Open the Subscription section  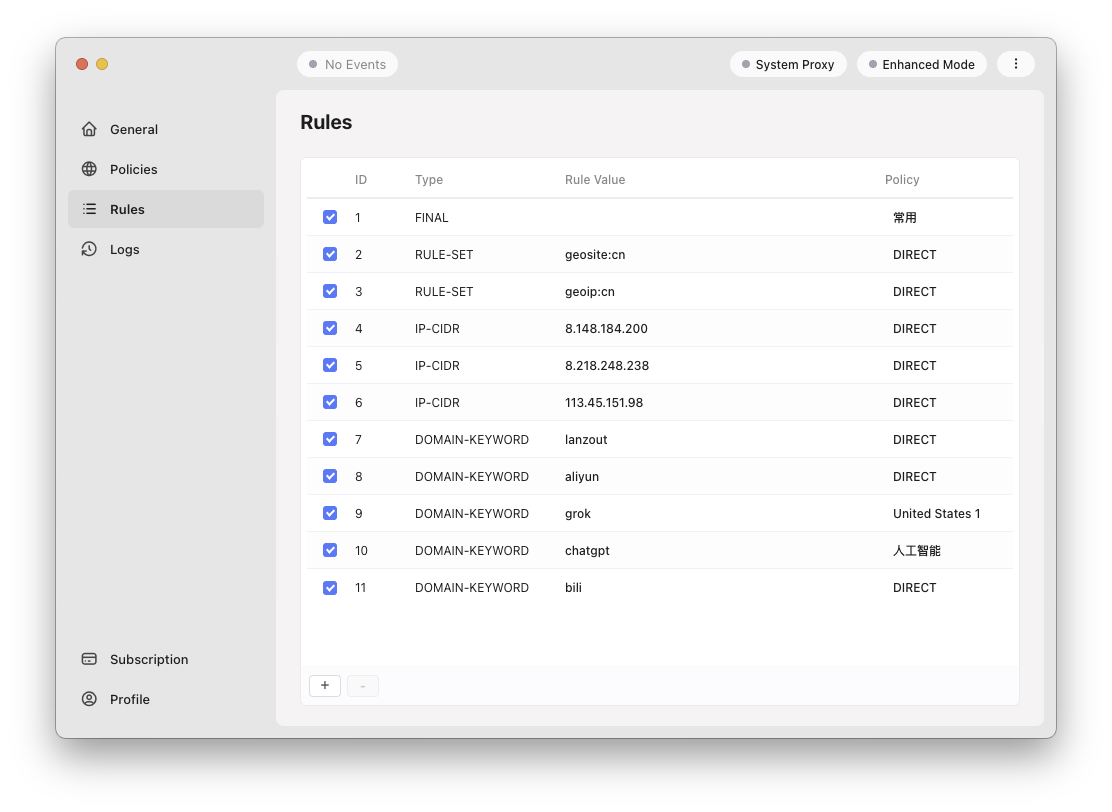tap(148, 659)
